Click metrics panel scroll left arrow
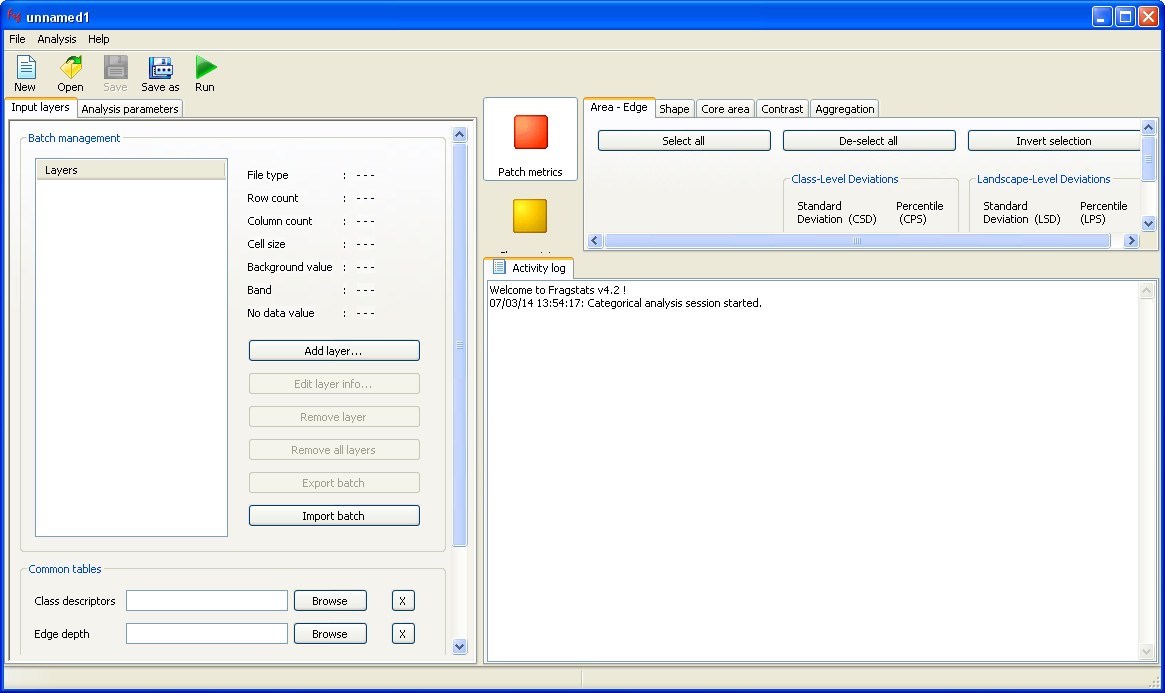This screenshot has height=693, width=1165. (594, 241)
